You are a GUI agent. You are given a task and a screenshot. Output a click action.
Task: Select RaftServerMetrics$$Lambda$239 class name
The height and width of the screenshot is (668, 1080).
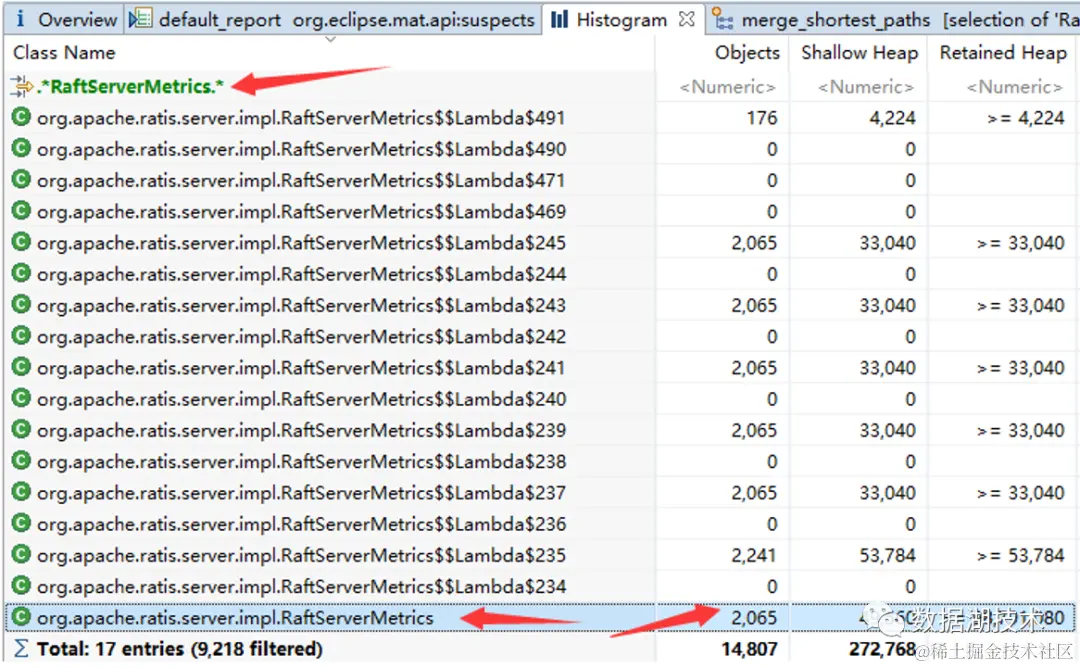[301, 430]
